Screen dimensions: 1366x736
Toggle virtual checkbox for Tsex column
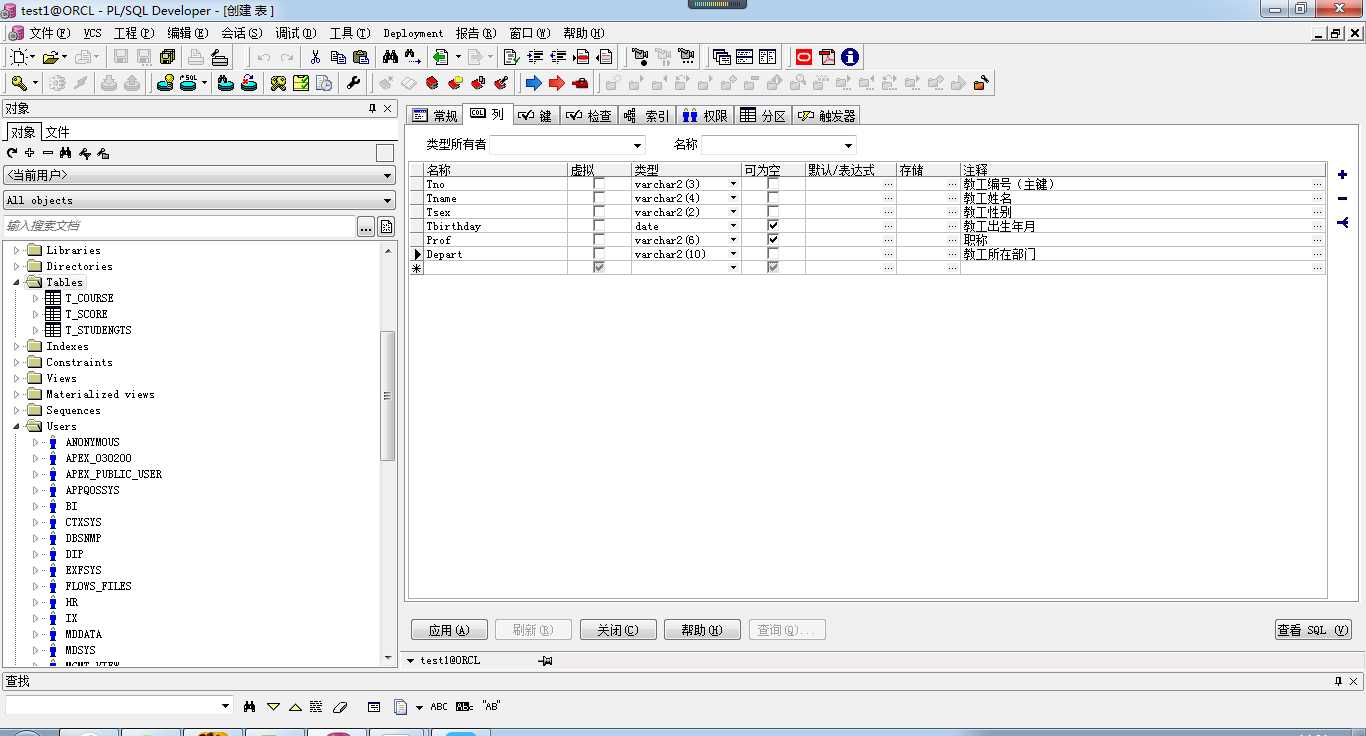(x=599, y=212)
